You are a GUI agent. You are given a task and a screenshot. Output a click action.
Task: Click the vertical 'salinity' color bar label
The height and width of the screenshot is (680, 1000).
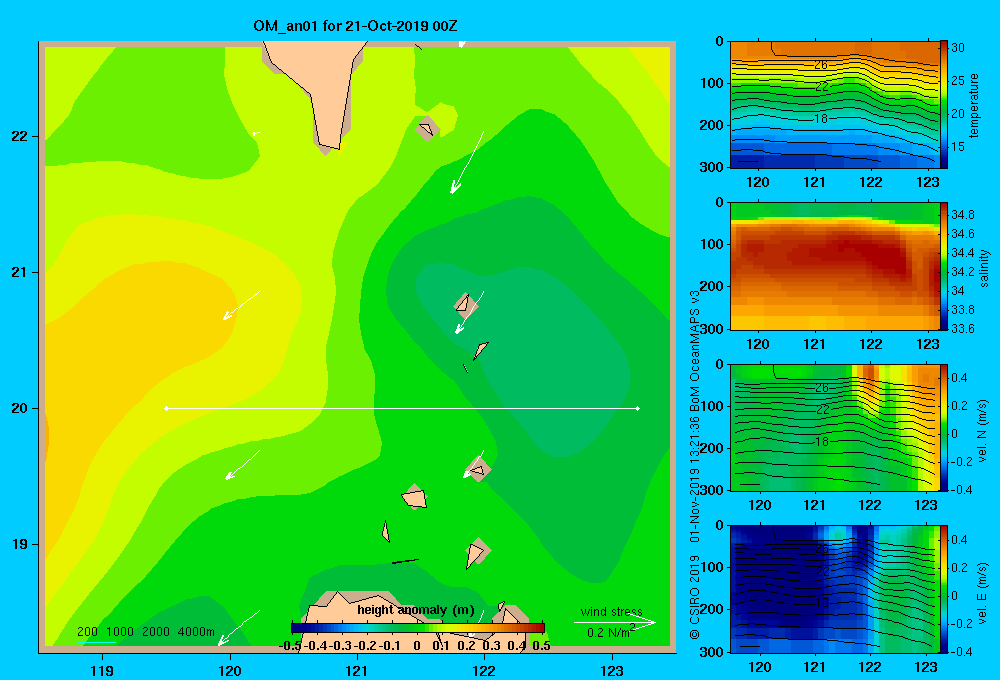pos(983,268)
